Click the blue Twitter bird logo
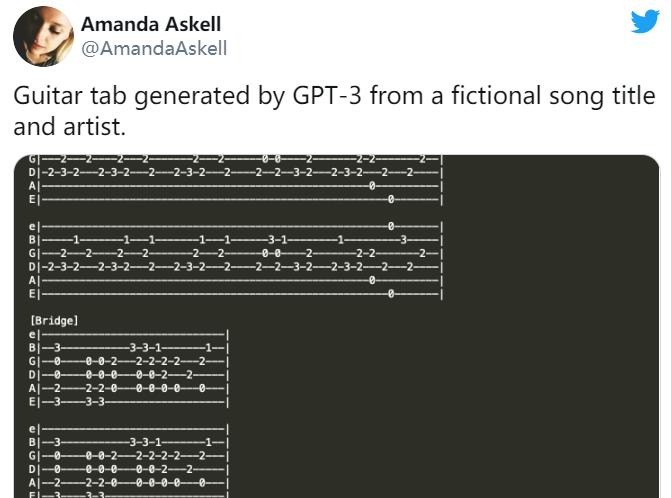 point(645,21)
